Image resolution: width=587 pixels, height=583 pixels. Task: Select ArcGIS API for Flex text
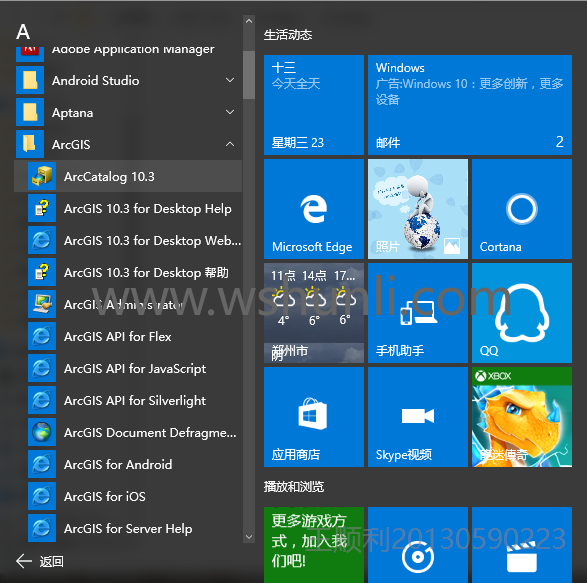118,337
